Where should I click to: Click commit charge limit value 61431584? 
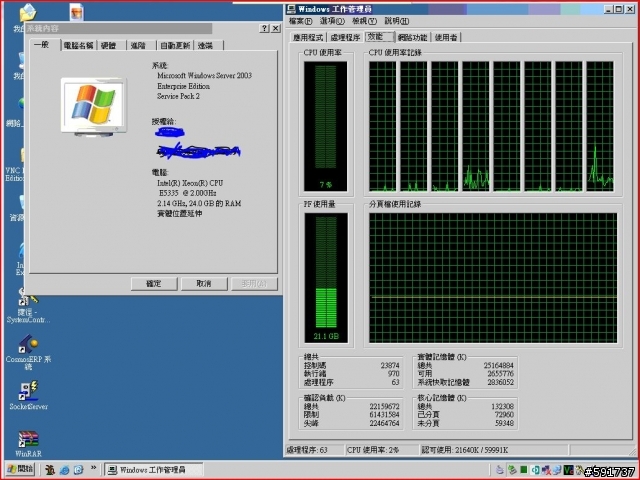coord(384,415)
